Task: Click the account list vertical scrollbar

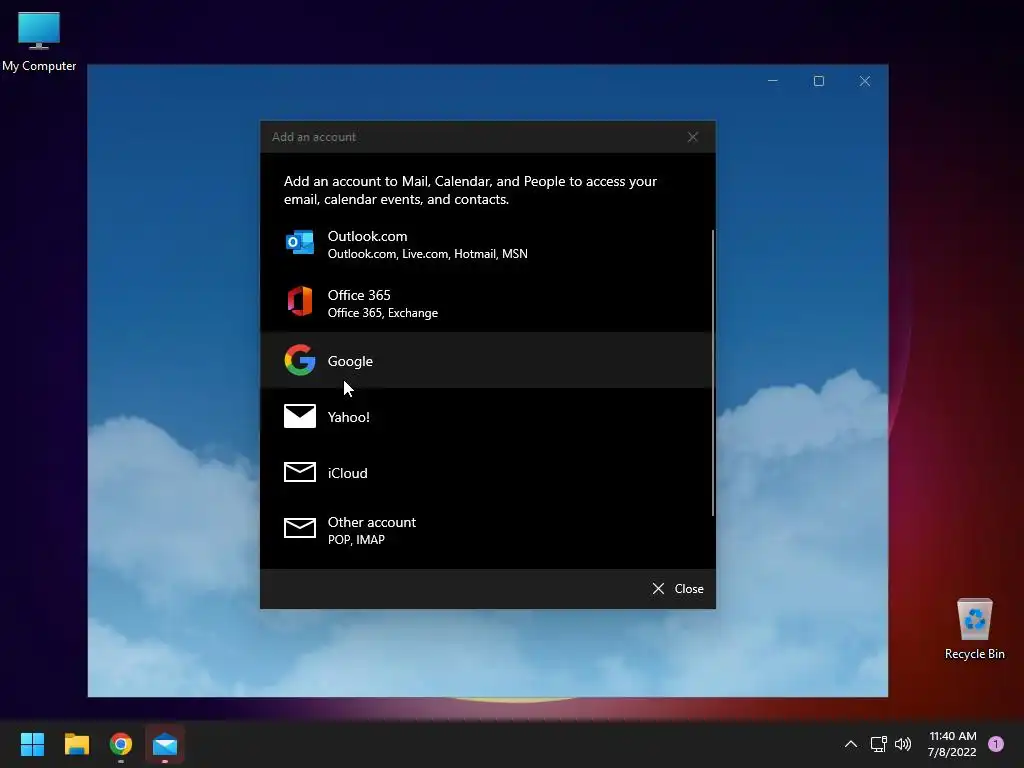Action: click(x=712, y=373)
